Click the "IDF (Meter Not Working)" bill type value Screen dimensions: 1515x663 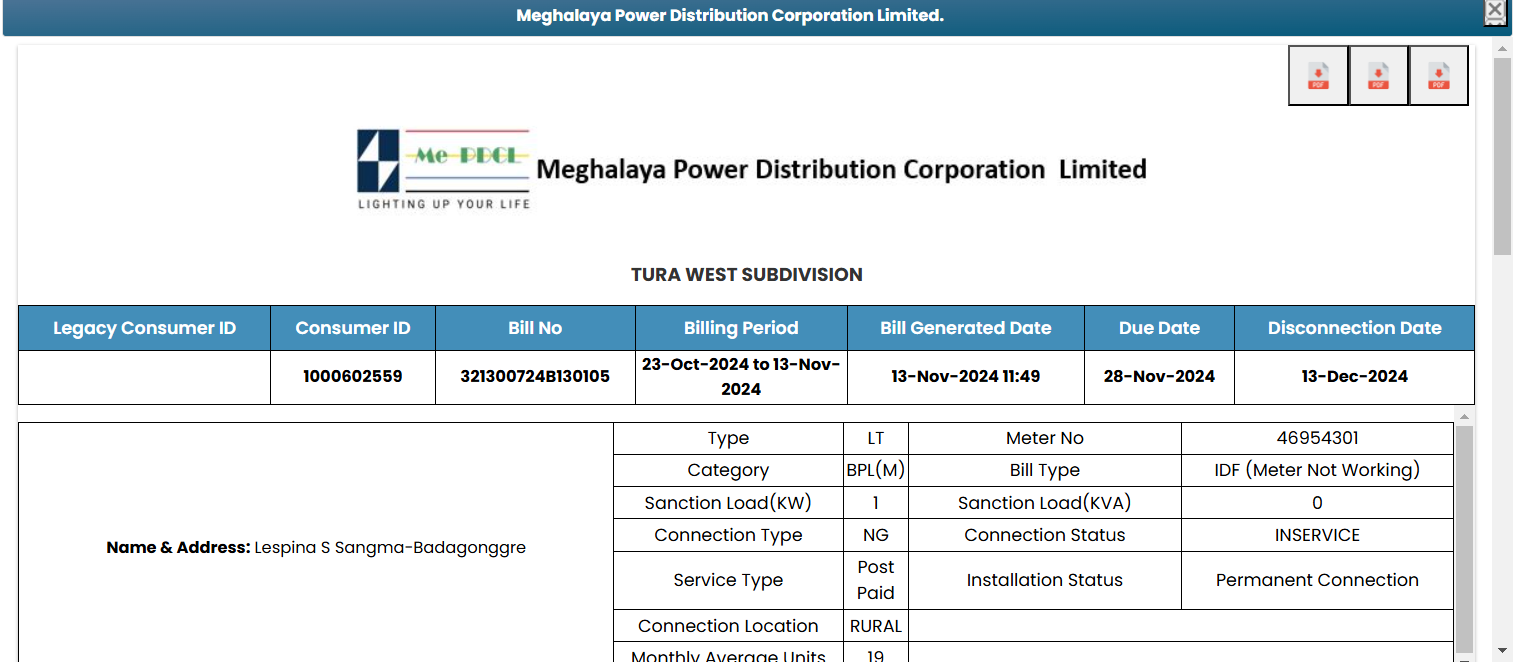tap(1317, 470)
